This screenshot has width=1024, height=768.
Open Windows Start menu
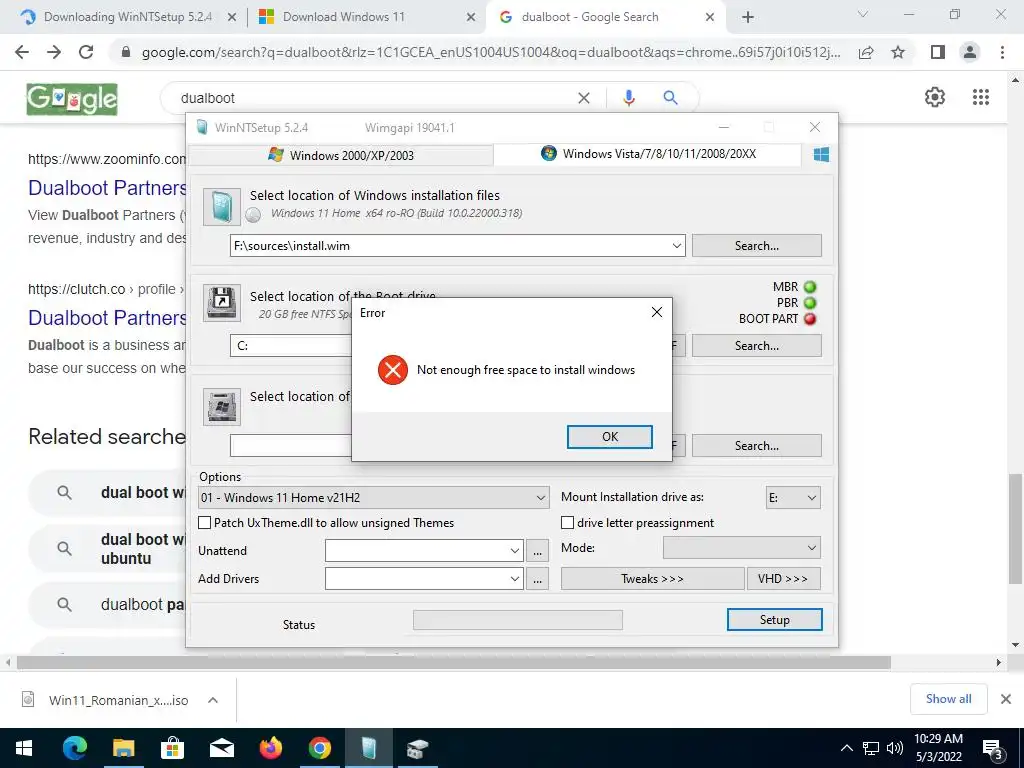coord(24,748)
